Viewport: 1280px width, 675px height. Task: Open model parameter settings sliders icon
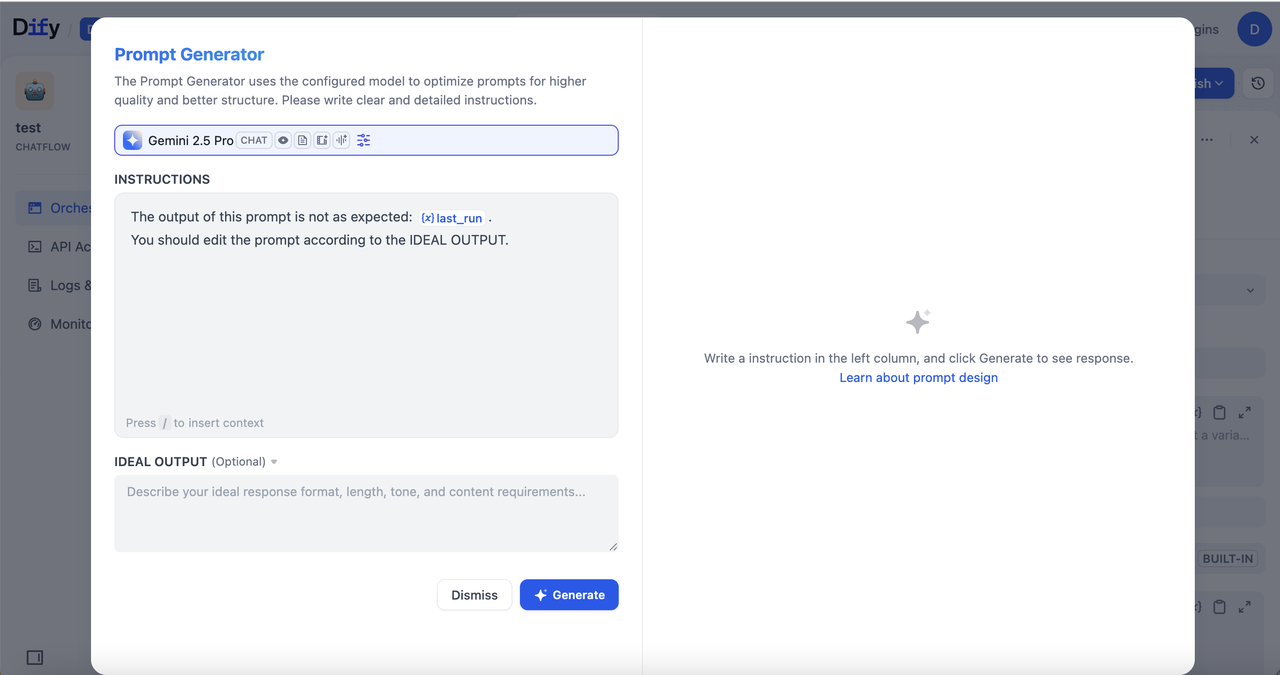click(363, 141)
